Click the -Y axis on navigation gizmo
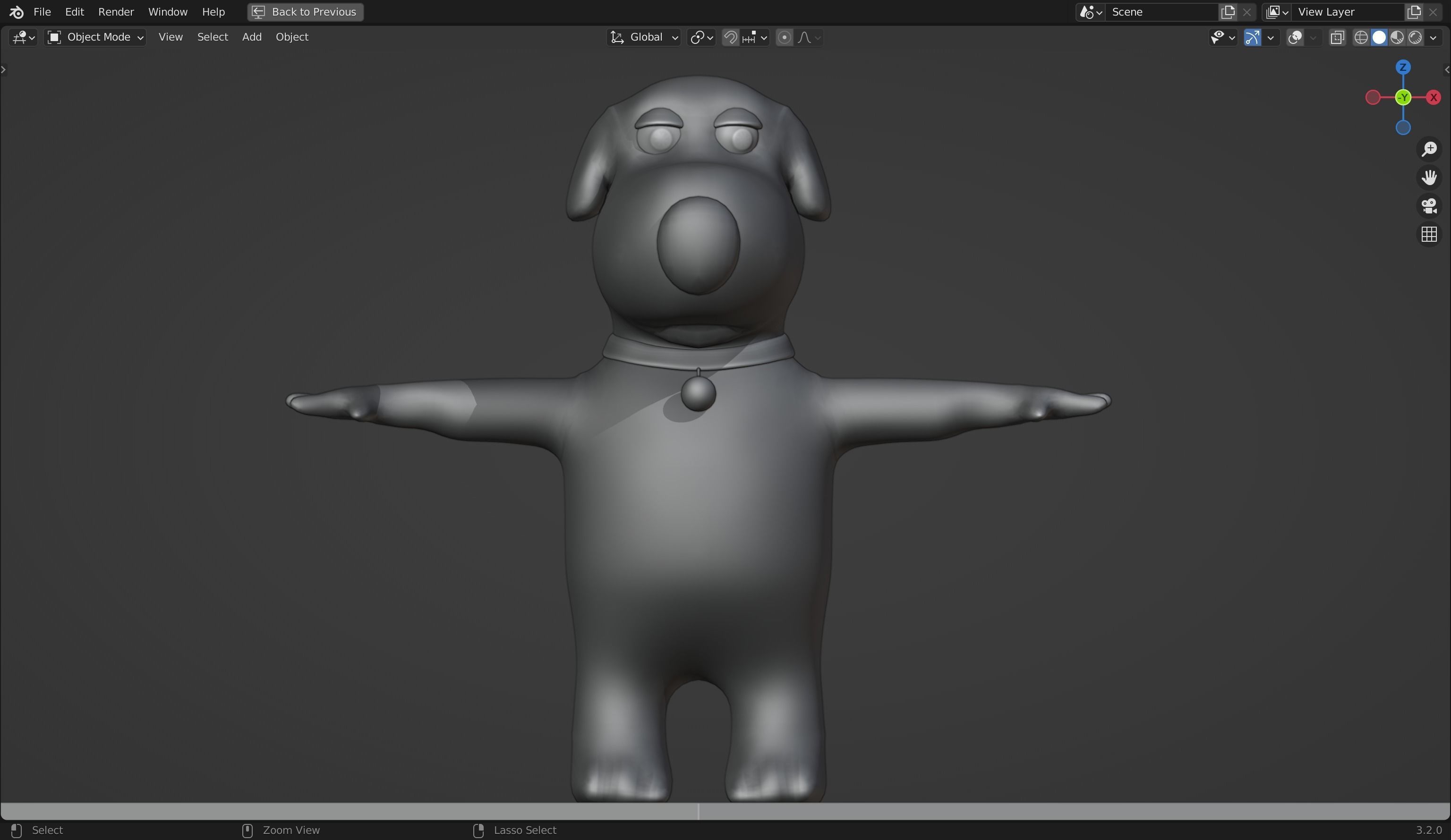The image size is (1451, 840). click(x=1403, y=97)
